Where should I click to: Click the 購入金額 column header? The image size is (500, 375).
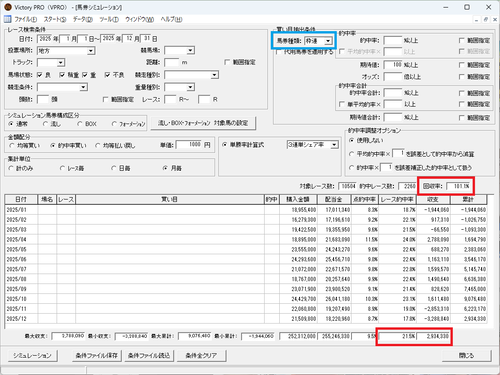pos(299,199)
